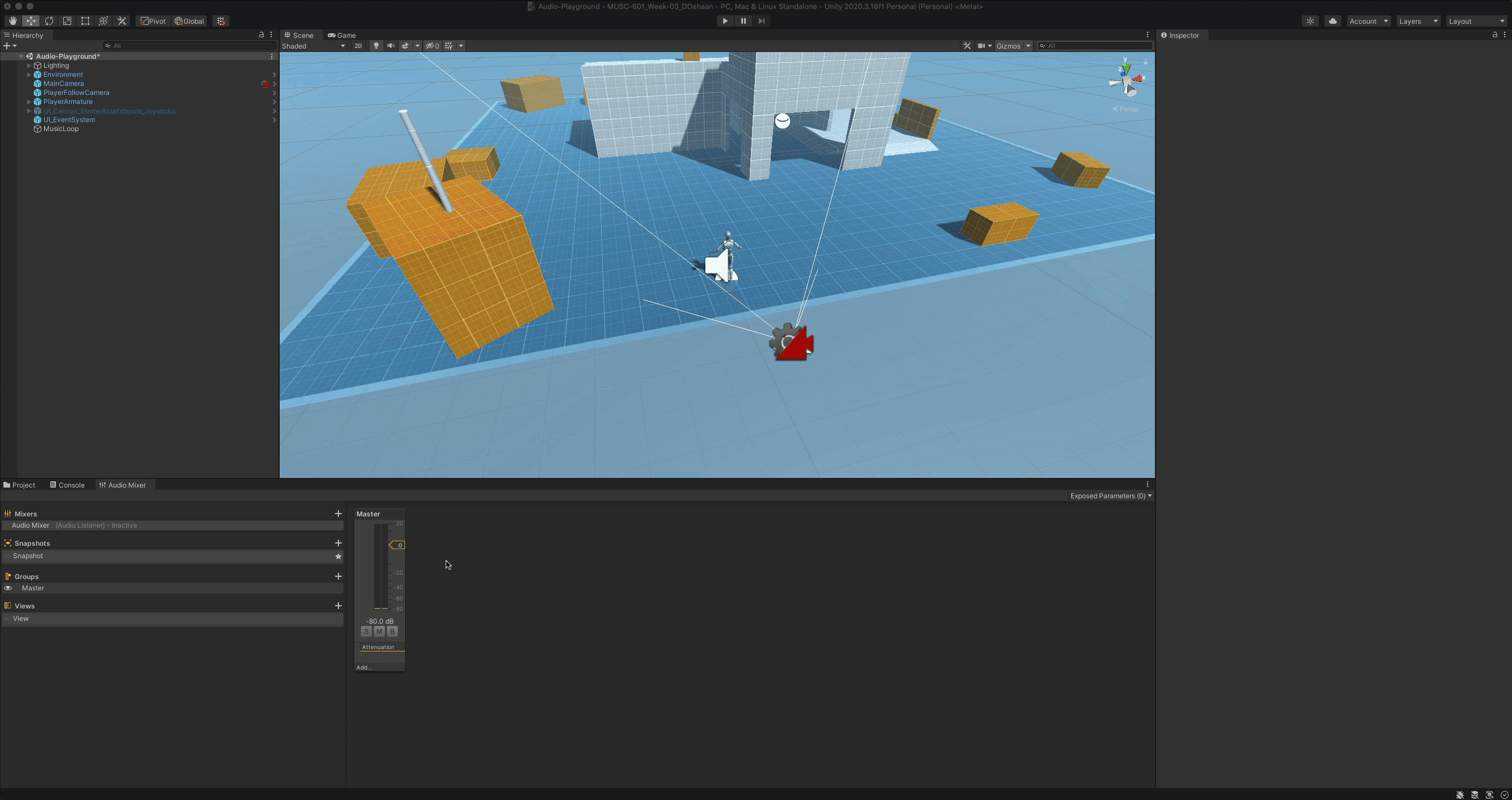Select the Rotate tool

click(49, 21)
